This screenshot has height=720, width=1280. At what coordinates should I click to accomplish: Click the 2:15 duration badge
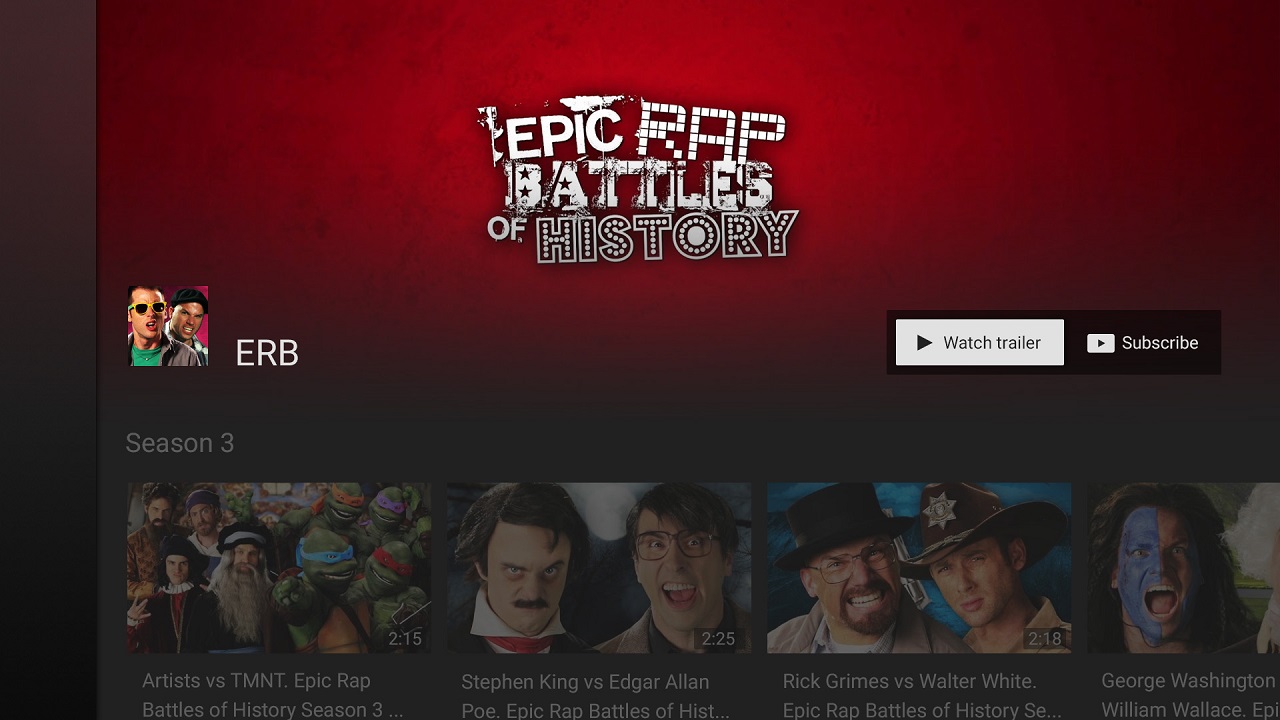pyautogui.click(x=405, y=638)
